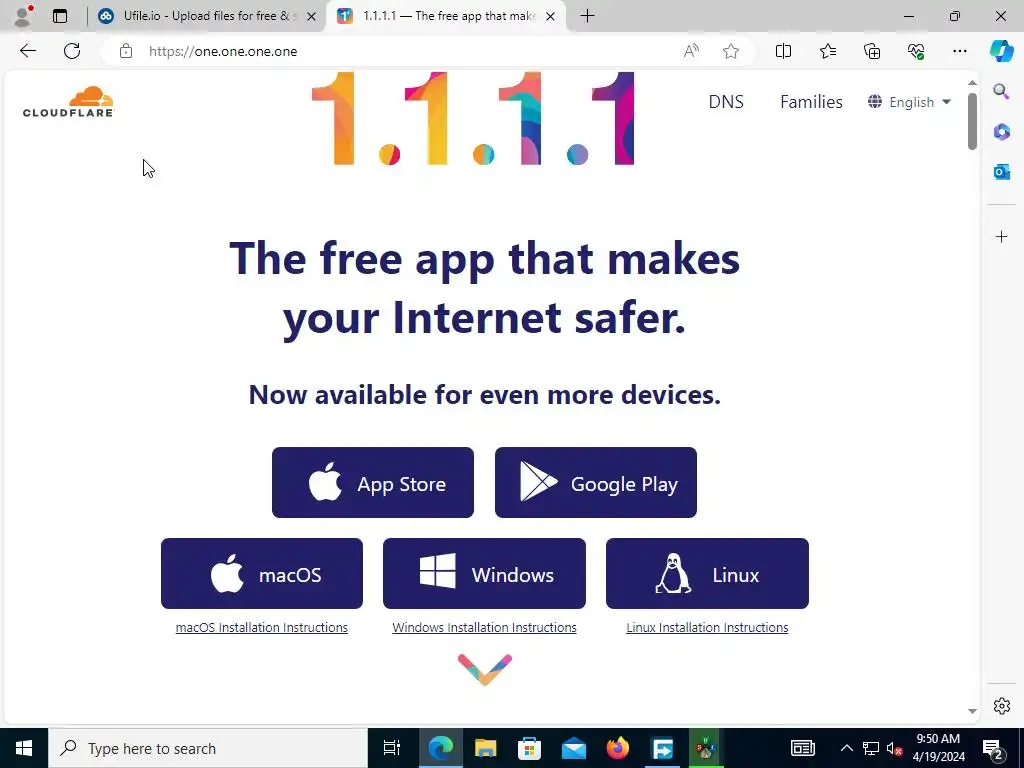Open macOS Installation Instructions link
The image size is (1024, 768).
262,628
